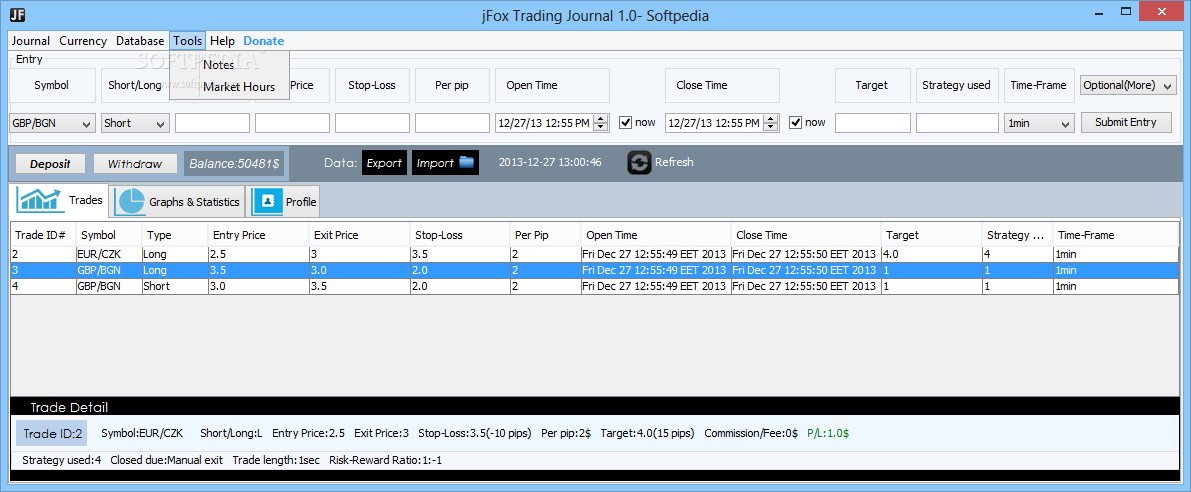
Task: Select the EUR/CZK trade row
Action: point(595,254)
